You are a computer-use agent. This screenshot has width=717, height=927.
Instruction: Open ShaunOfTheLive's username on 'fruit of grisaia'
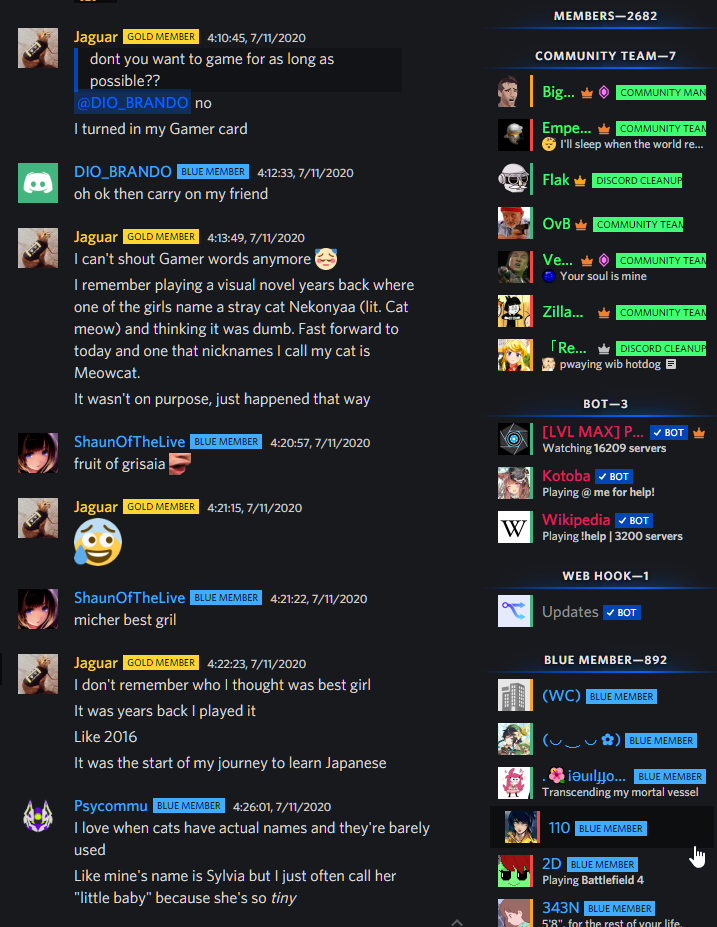pos(129,442)
